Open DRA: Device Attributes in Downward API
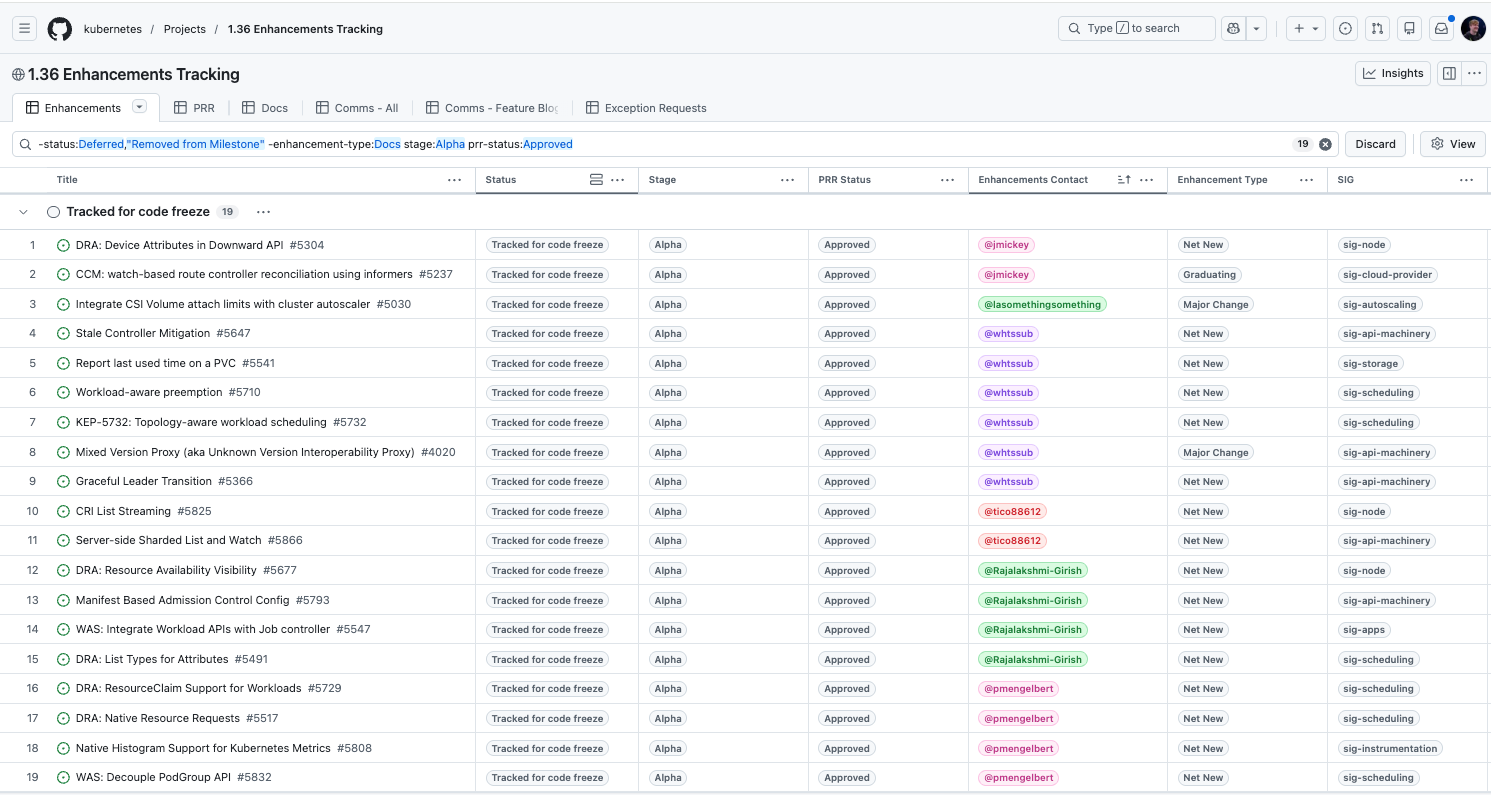This screenshot has width=1491, height=795. tap(179, 245)
